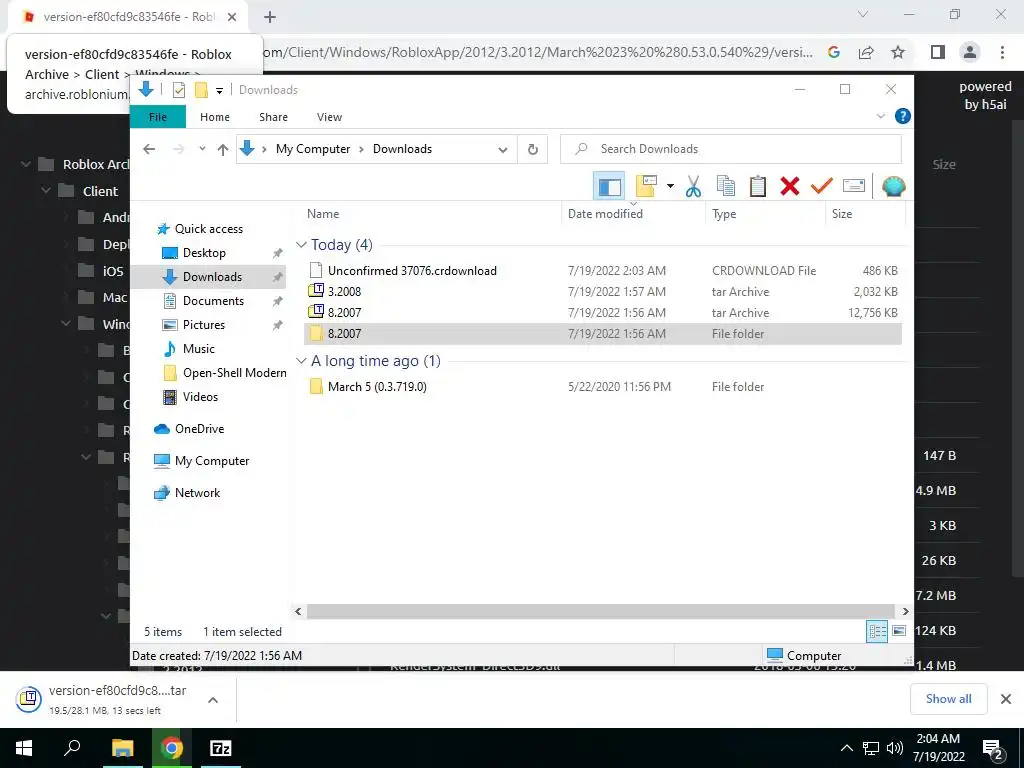
Task: Collapse the A long time ago group
Action: point(301,361)
